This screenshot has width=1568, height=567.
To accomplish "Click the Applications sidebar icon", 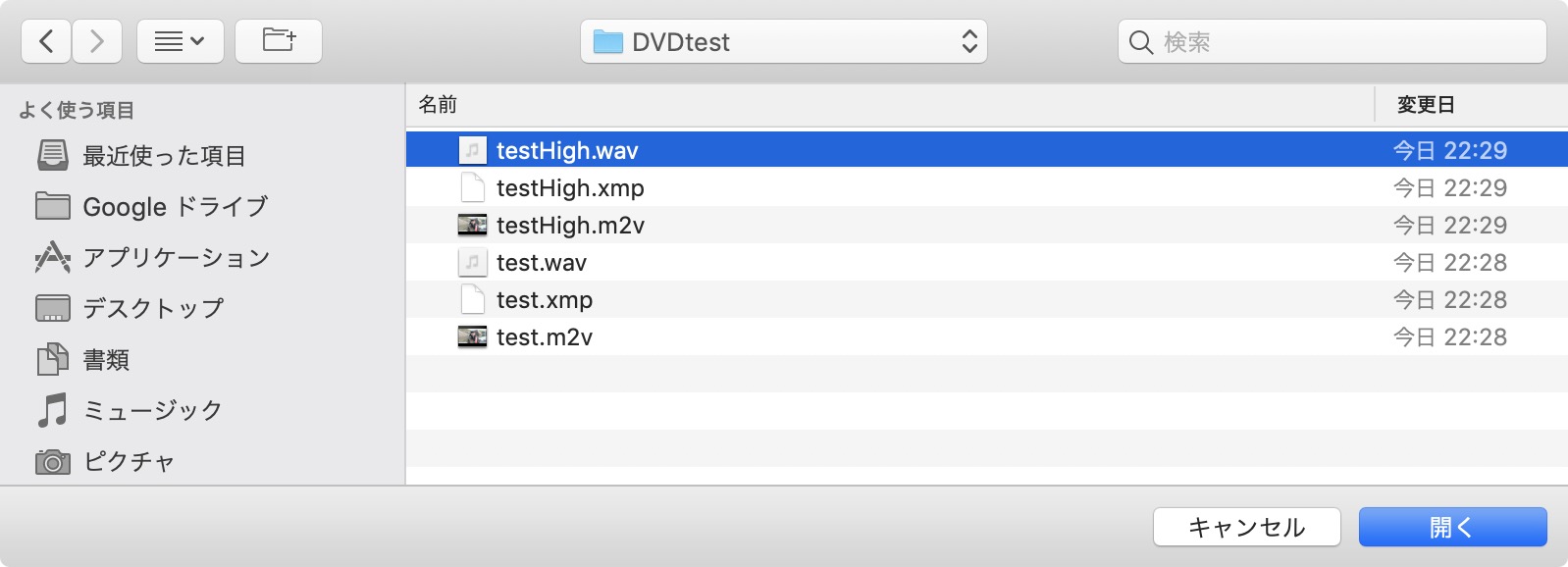I will (x=53, y=257).
